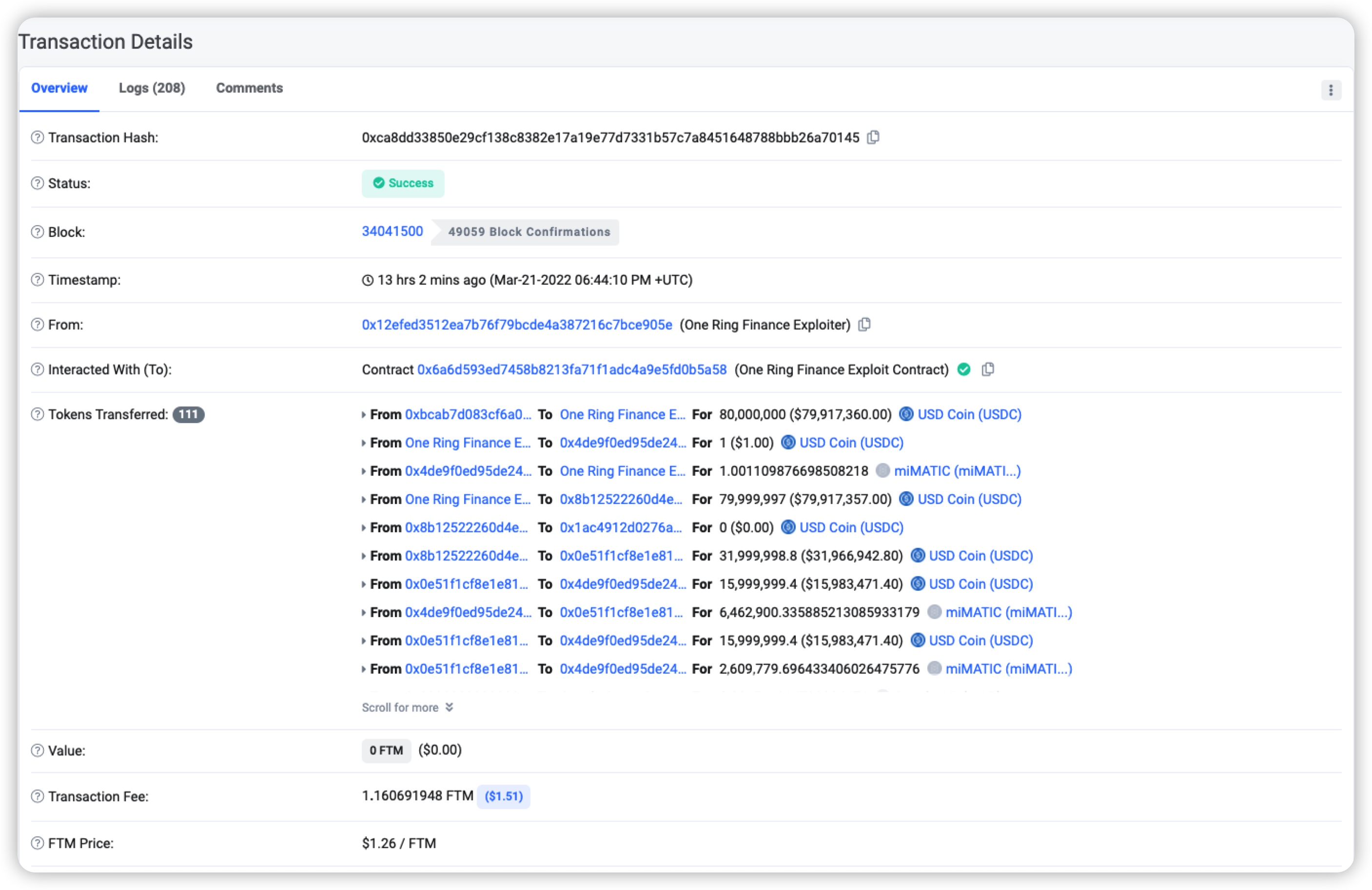The image size is (1372, 890).
Task: Open exploit contract address 0x6a6d593ed...
Action: point(571,370)
